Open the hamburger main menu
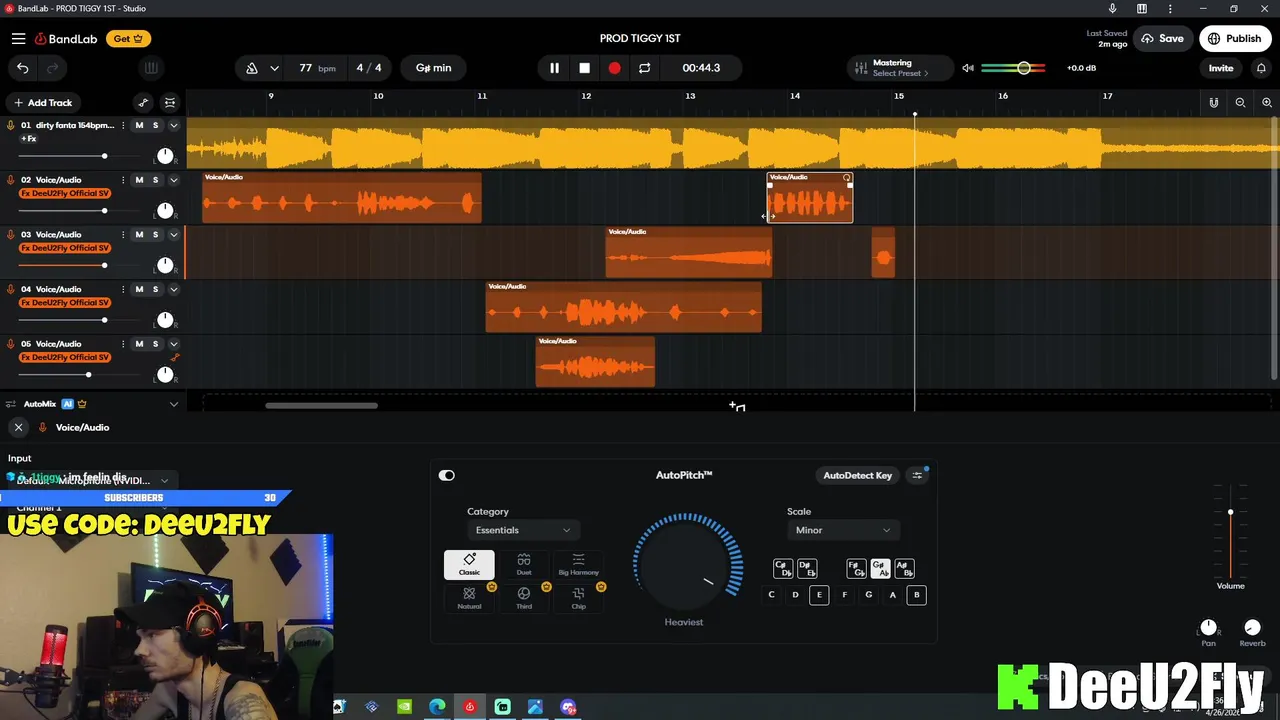 [x=18, y=39]
